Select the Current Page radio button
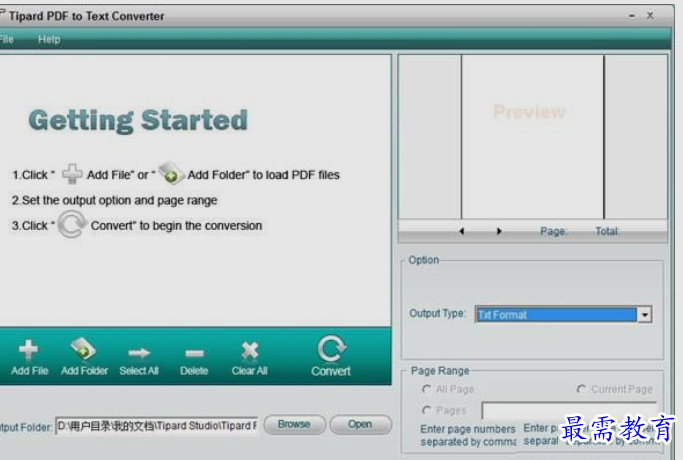This screenshot has width=683, height=460. (x=581, y=389)
